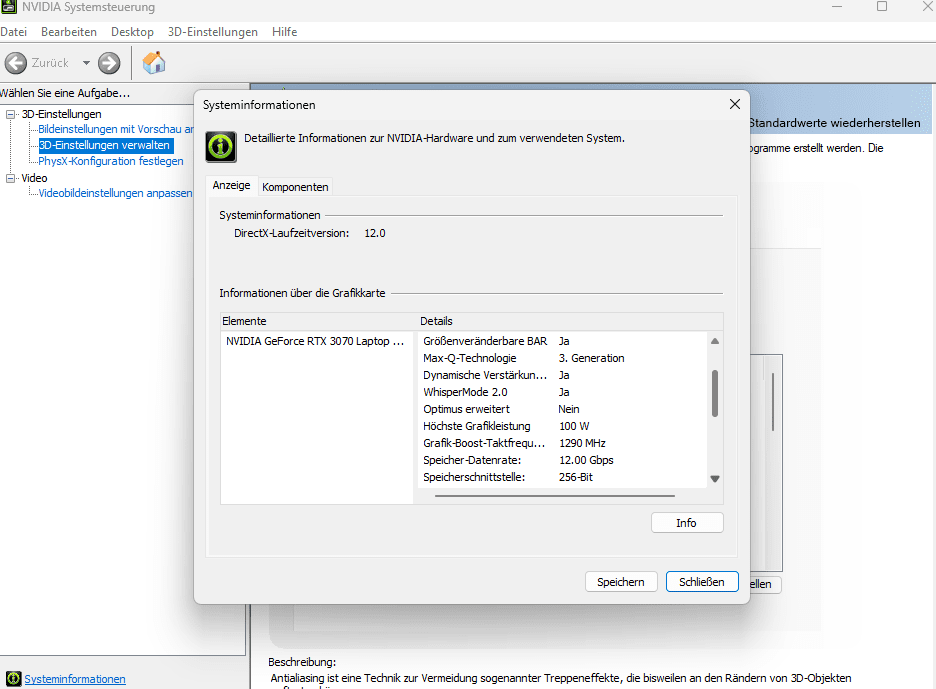This screenshot has width=936, height=689.
Task: Maximize the NVIDIA Systemsteuerung window
Action: click(x=882, y=6)
